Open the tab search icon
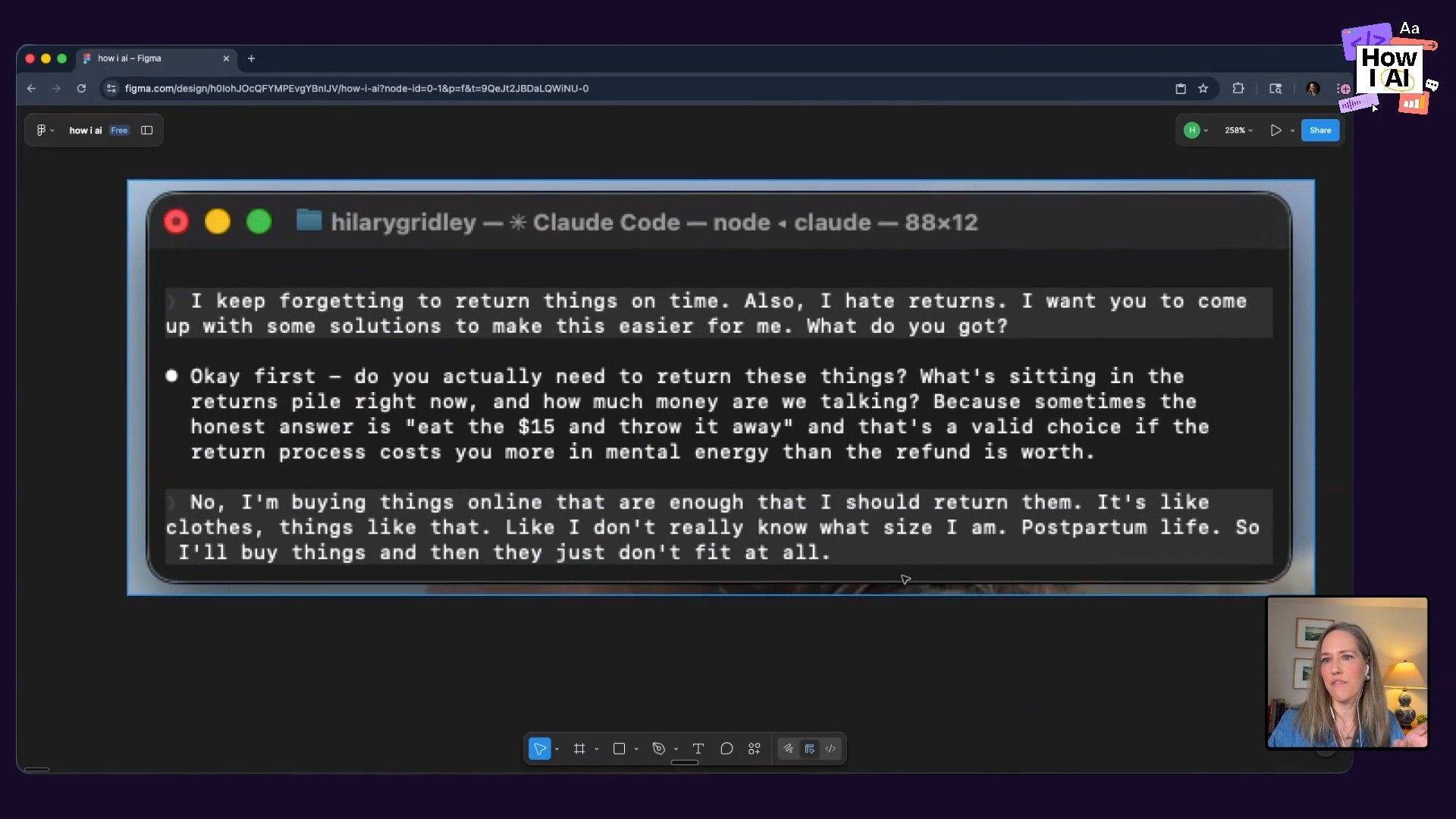Screen dimensions: 1456x819 click(x=1276, y=89)
